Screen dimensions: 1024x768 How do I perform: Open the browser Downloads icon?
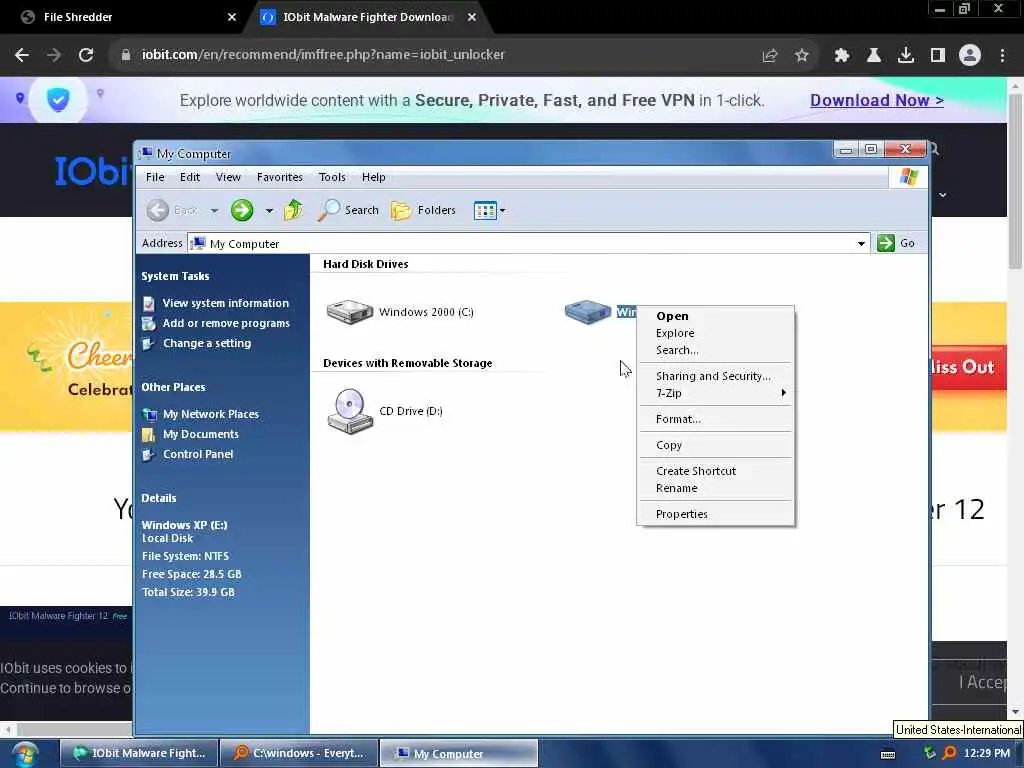click(906, 56)
